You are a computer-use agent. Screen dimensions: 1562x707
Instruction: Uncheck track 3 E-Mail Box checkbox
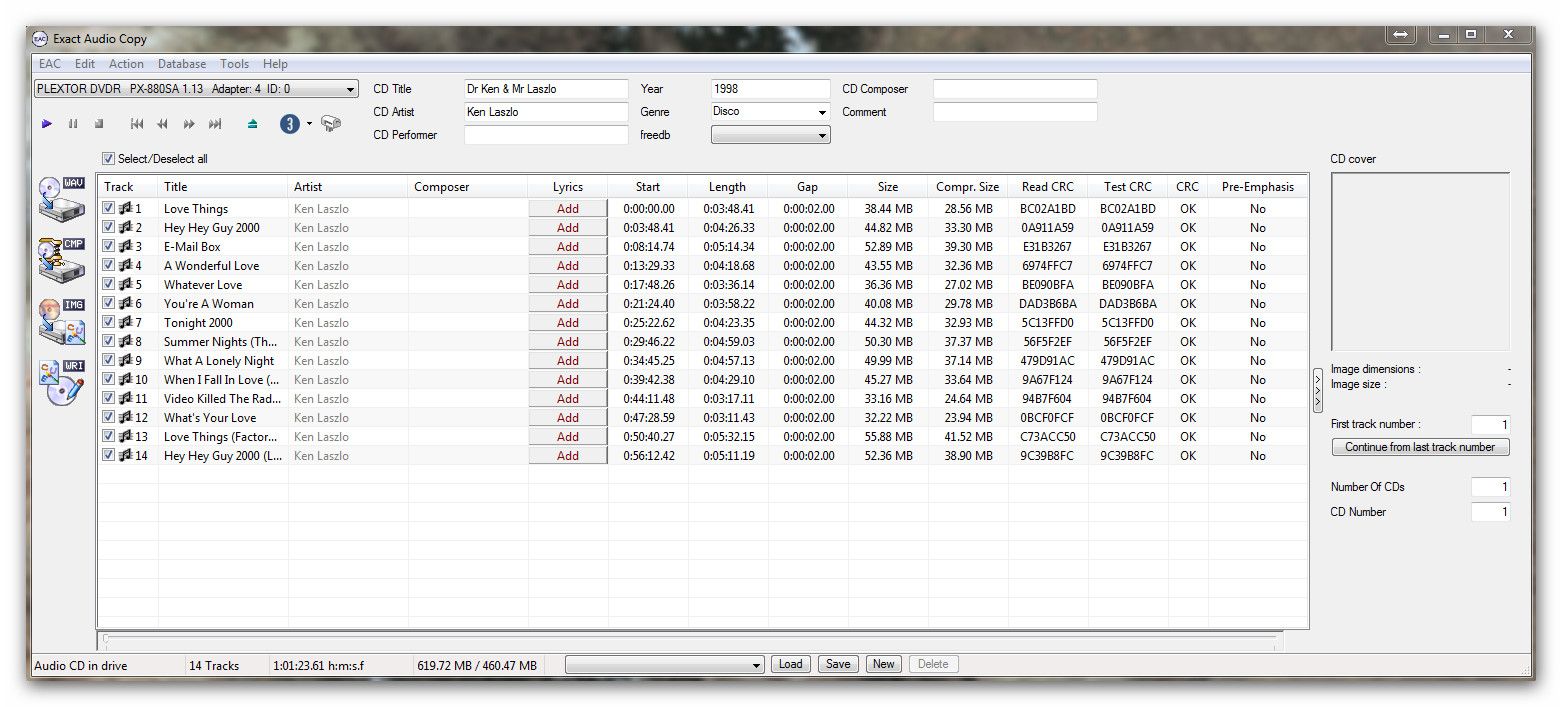pyautogui.click(x=108, y=247)
